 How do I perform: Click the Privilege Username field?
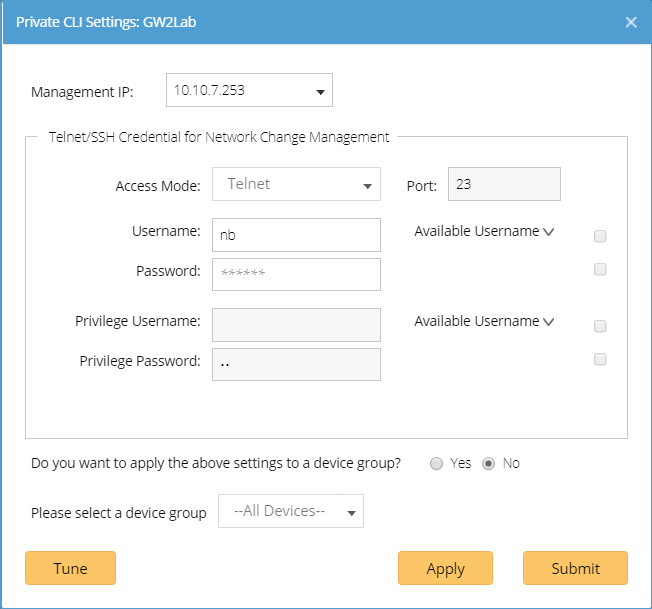(296, 325)
